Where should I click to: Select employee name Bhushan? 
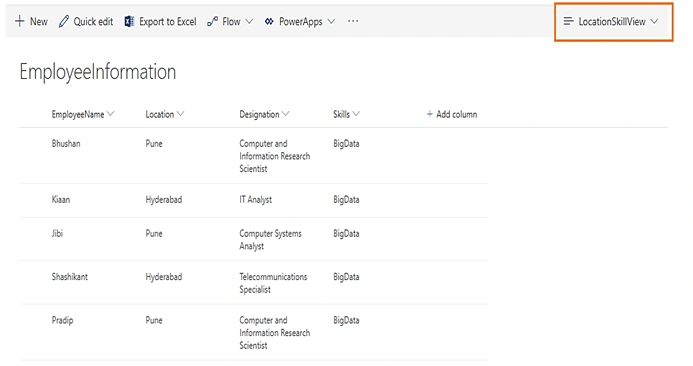[x=66, y=143]
